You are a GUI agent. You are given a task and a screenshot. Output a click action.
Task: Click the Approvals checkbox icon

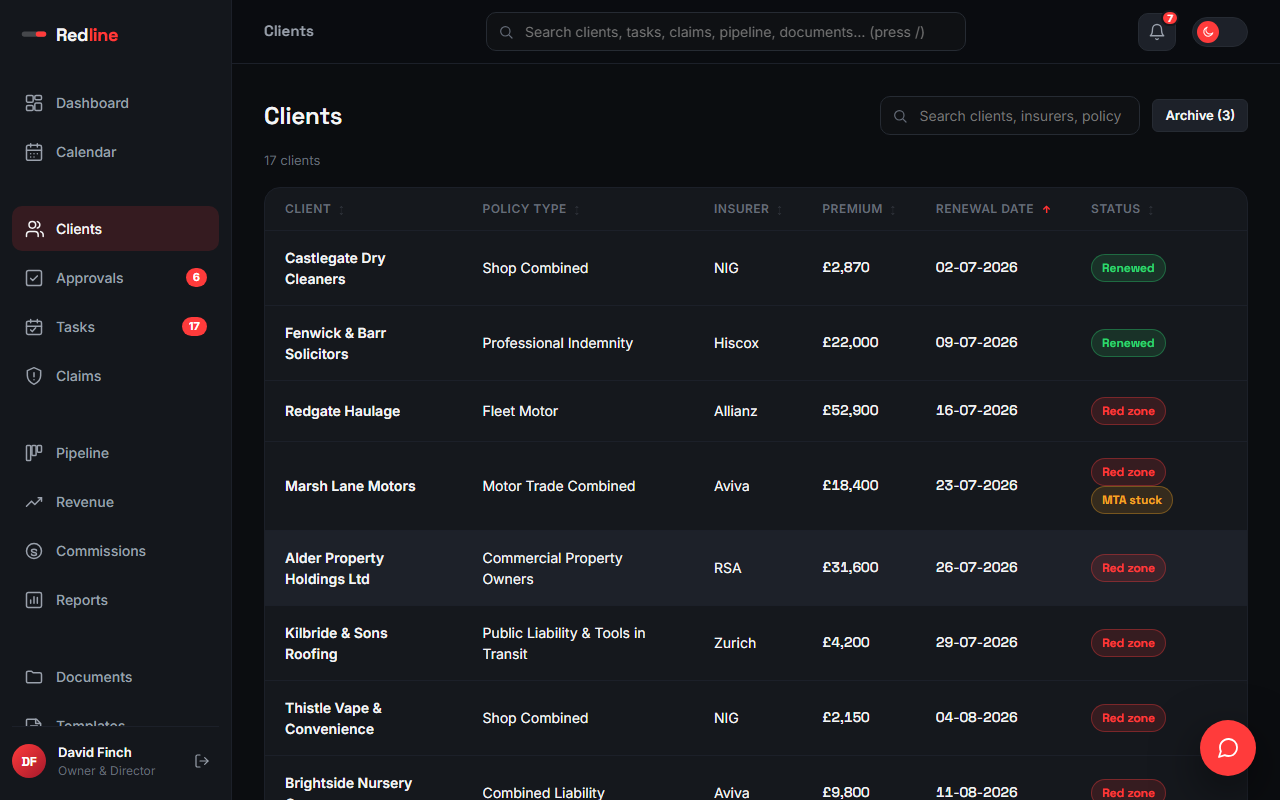coord(34,278)
